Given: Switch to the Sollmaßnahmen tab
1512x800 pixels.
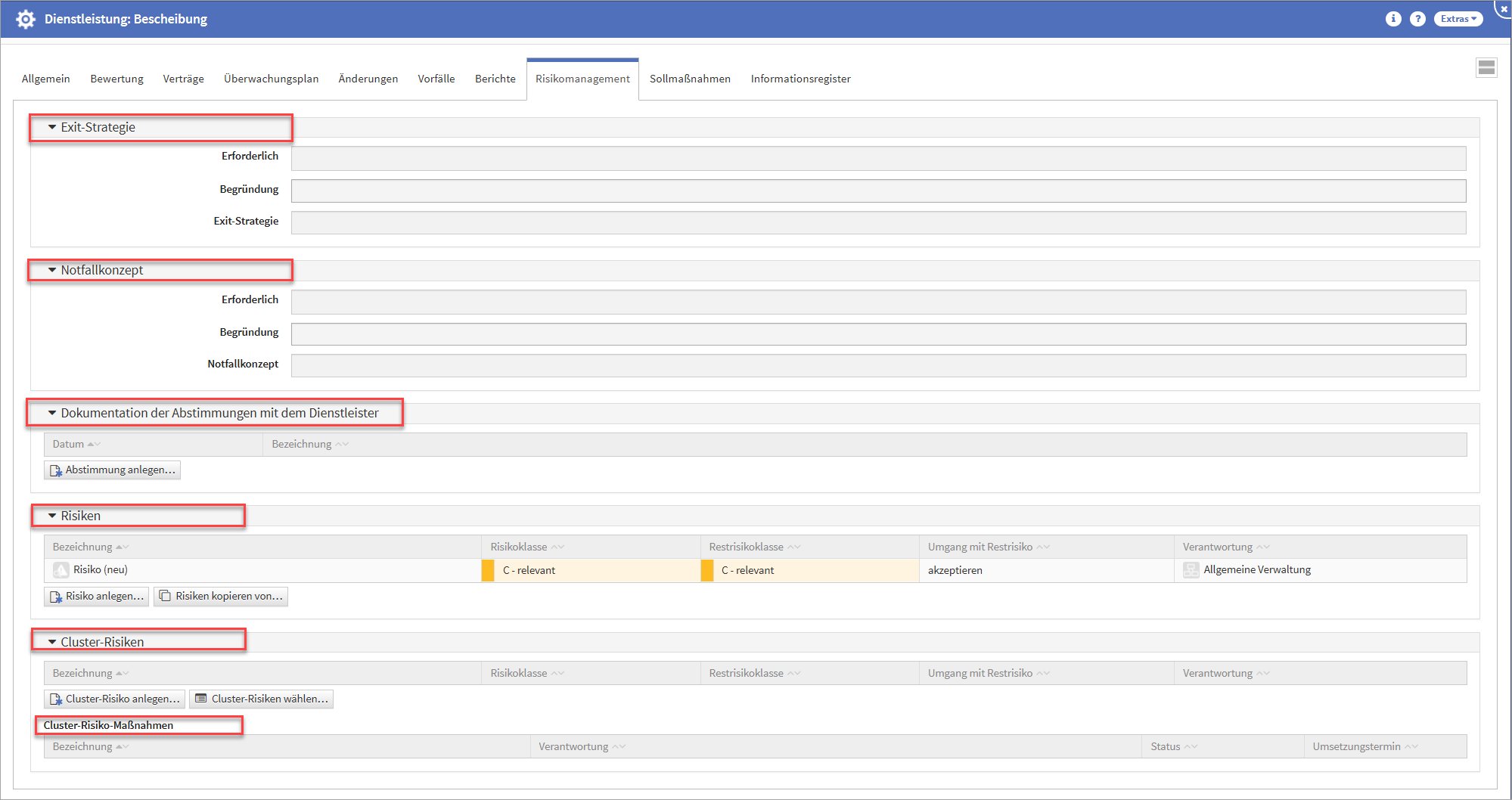Looking at the screenshot, I should pyautogui.click(x=690, y=79).
